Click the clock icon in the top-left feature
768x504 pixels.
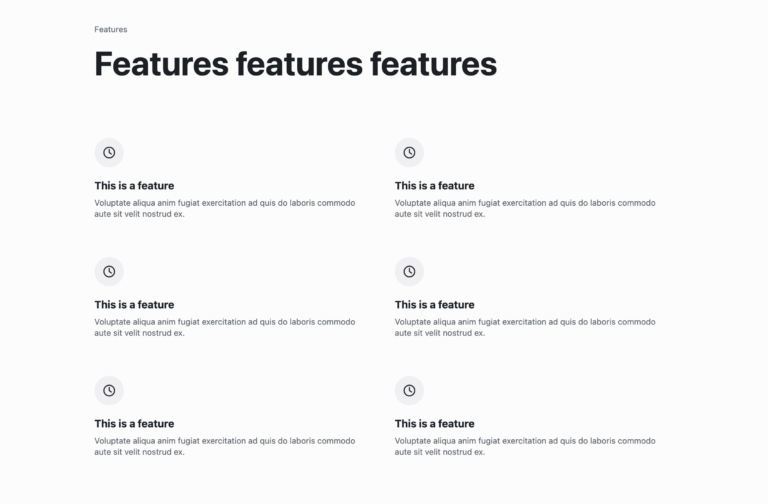click(x=109, y=153)
